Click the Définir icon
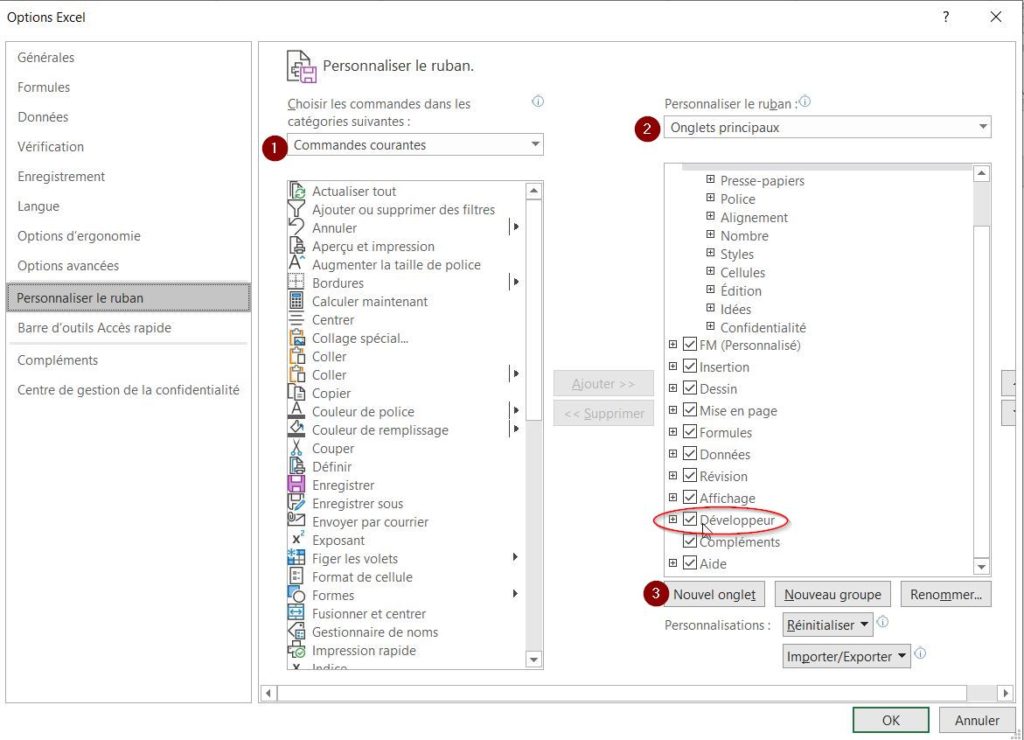1024x740 pixels. [296, 466]
